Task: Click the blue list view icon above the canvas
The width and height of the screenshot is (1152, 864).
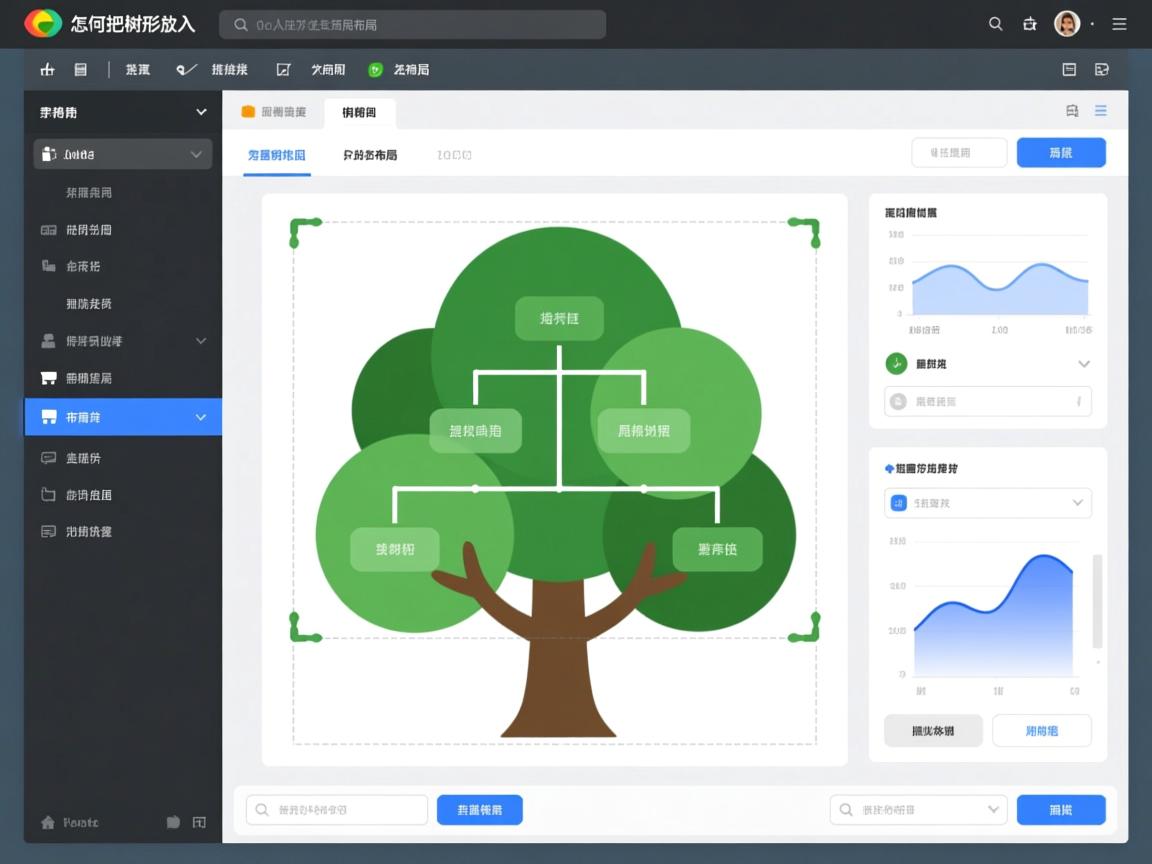Action: [1100, 111]
